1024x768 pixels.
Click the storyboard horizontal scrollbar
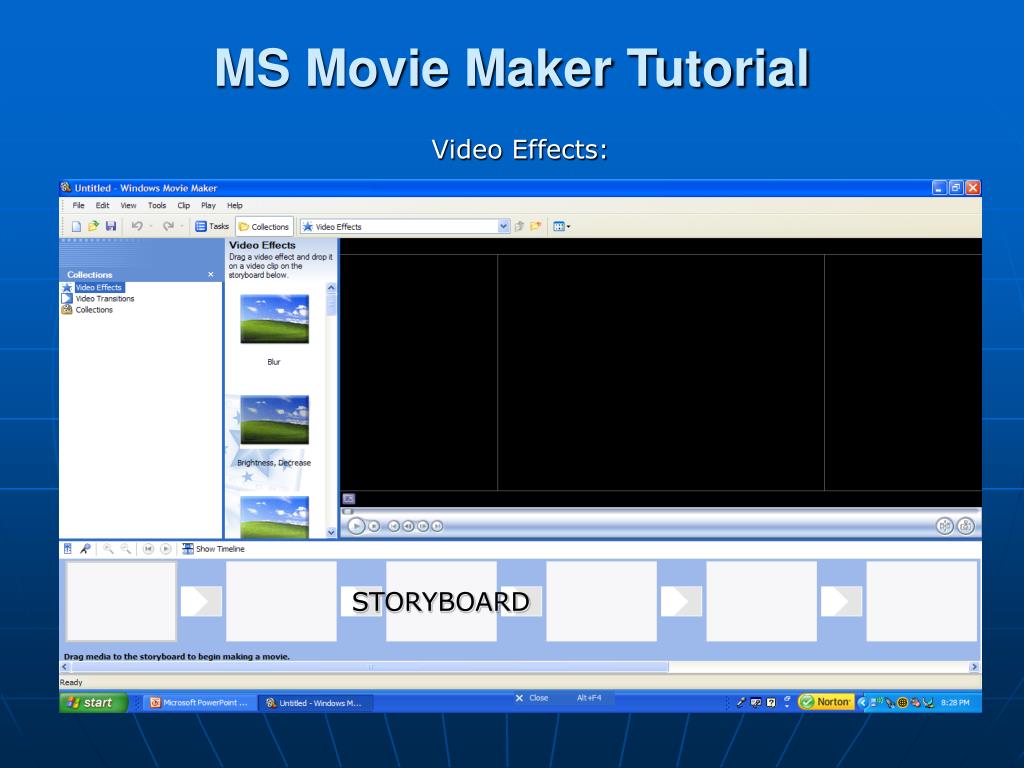[370, 667]
